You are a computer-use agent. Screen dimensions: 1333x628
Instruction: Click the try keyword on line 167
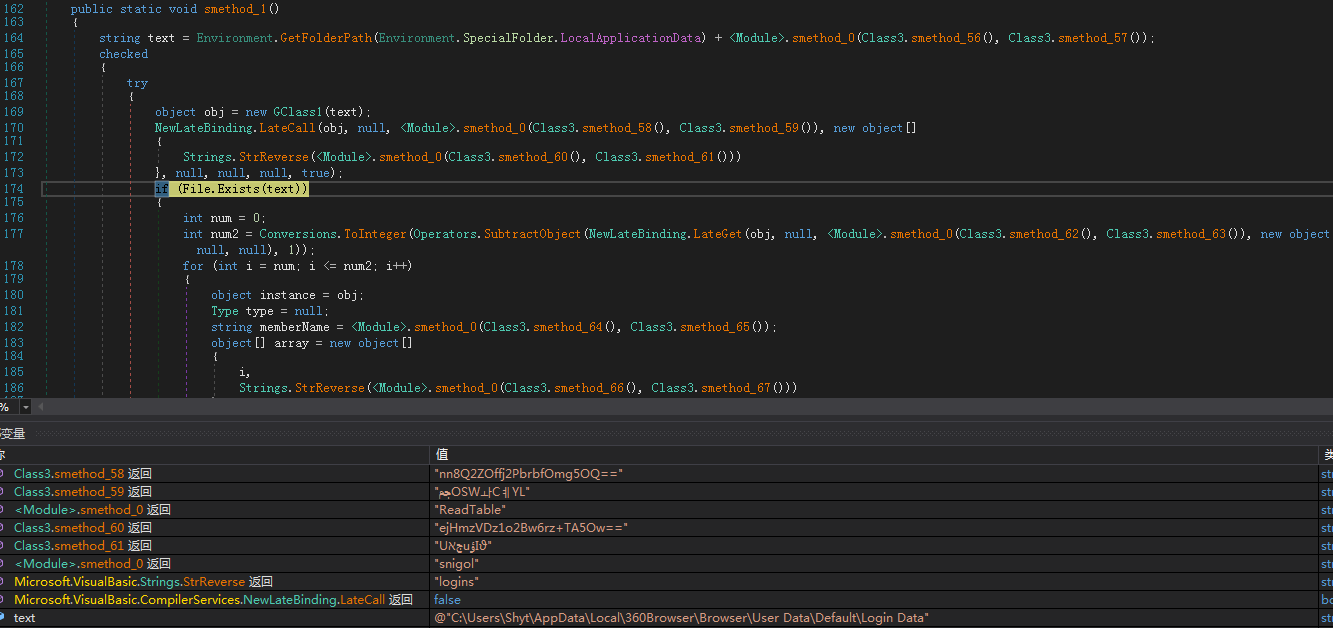(x=137, y=83)
